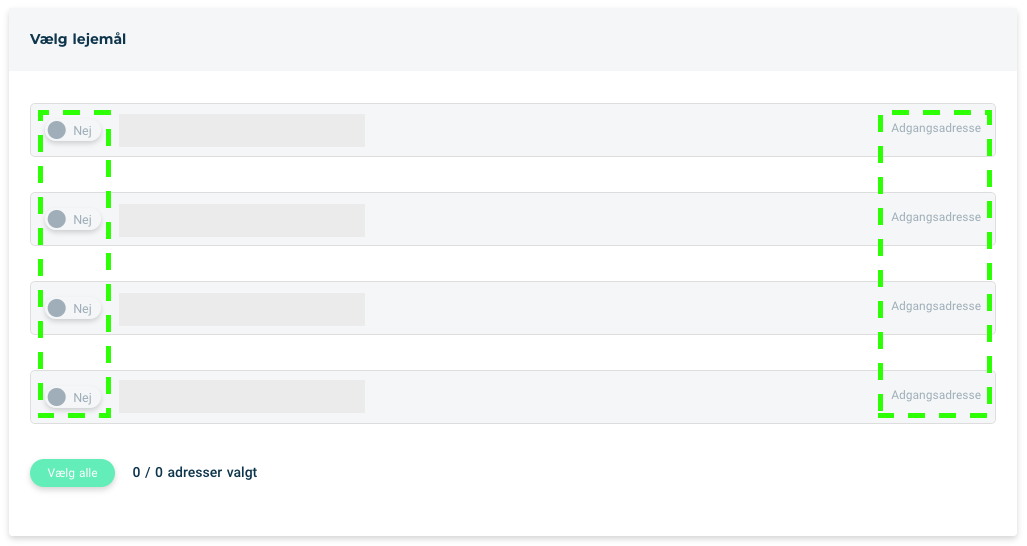Click the second row's Adgangsadresse label
The height and width of the screenshot is (546, 1027).
(936, 217)
